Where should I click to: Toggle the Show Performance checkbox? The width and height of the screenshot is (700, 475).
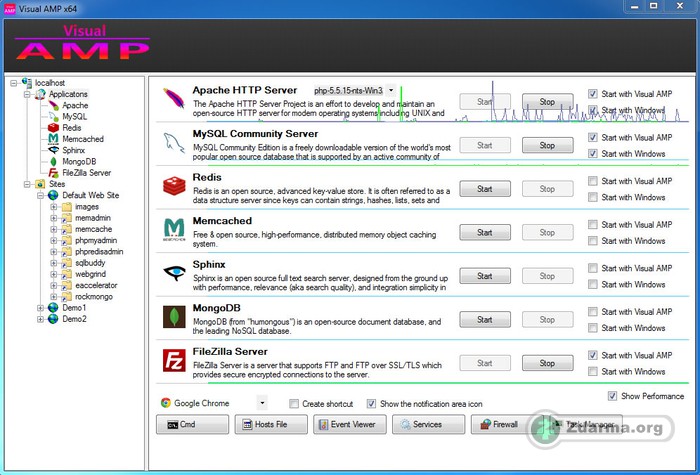pyautogui.click(x=612, y=396)
